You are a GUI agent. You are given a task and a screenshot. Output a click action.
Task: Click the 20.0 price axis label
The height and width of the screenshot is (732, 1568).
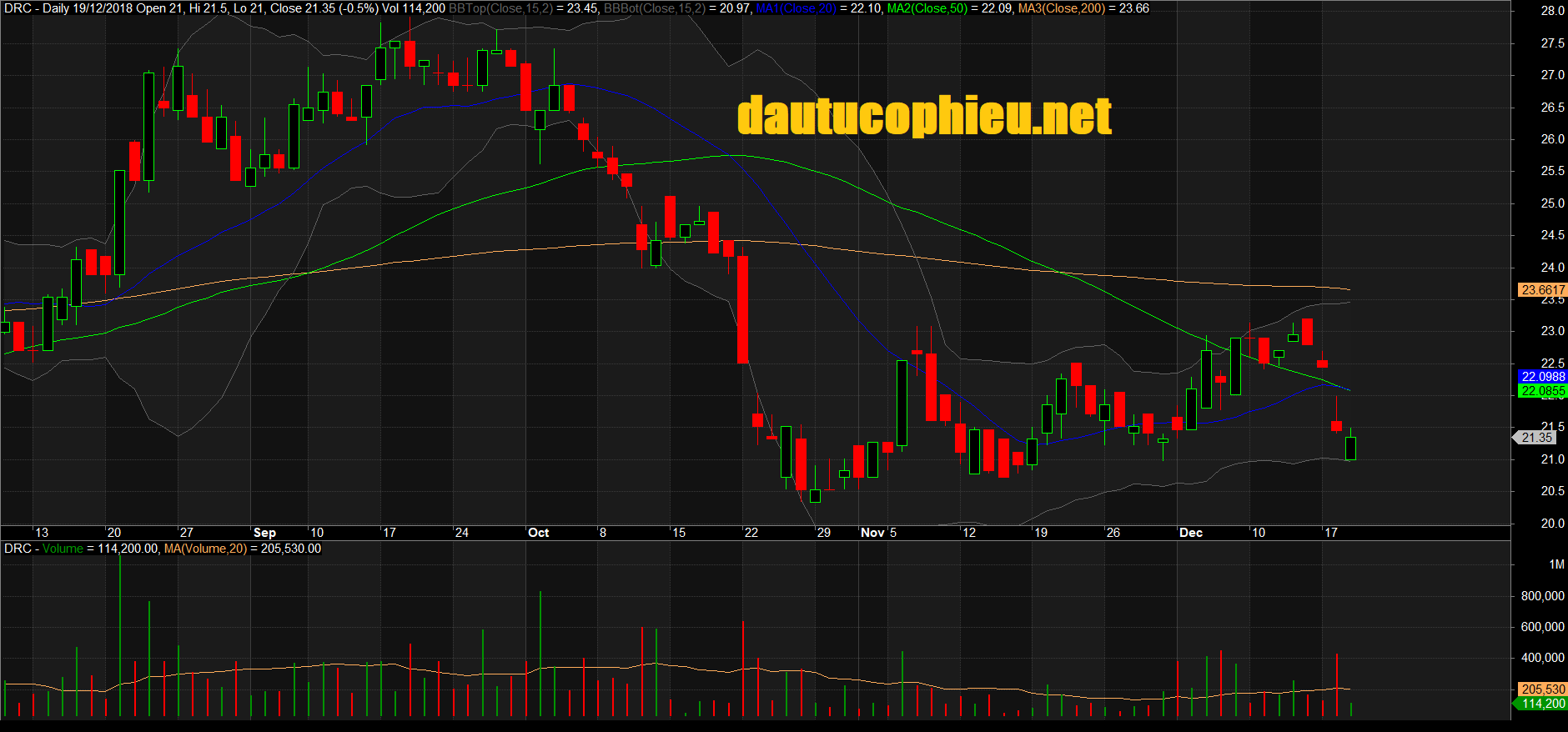[x=1552, y=524]
